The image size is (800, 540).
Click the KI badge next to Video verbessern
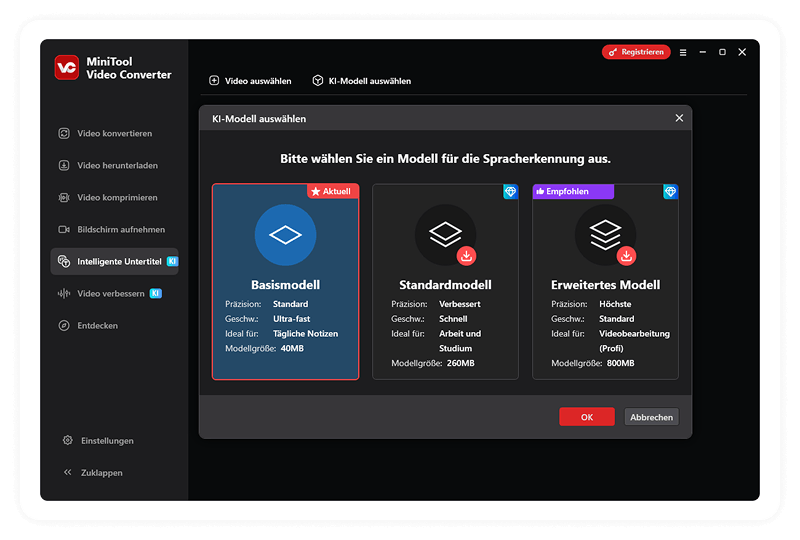[156, 293]
